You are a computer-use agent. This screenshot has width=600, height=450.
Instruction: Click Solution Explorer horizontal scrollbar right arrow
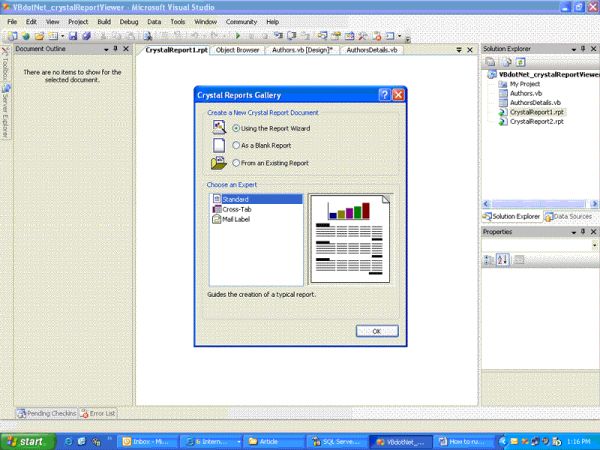click(594, 204)
